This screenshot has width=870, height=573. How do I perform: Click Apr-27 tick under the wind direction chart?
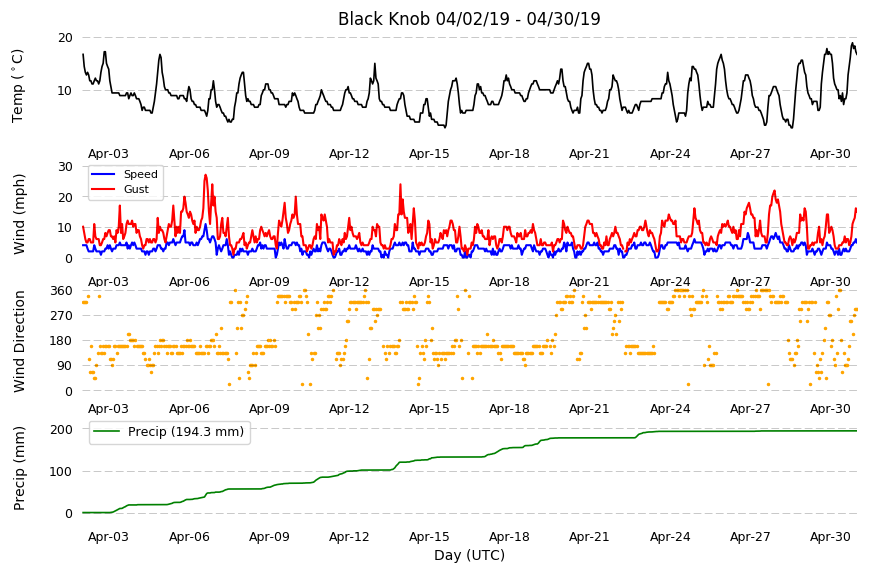pos(750,409)
